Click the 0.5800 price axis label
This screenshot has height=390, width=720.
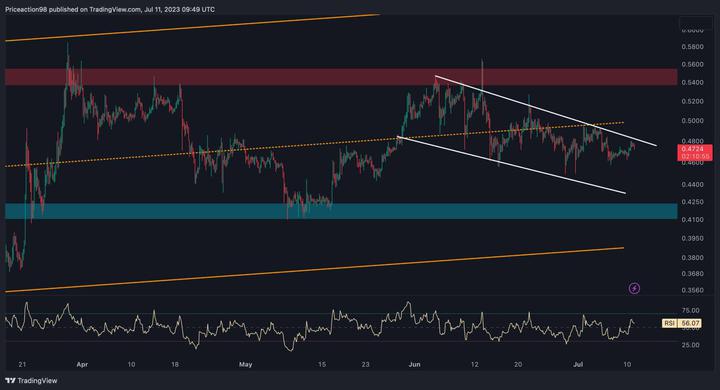[x=692, y=47]
